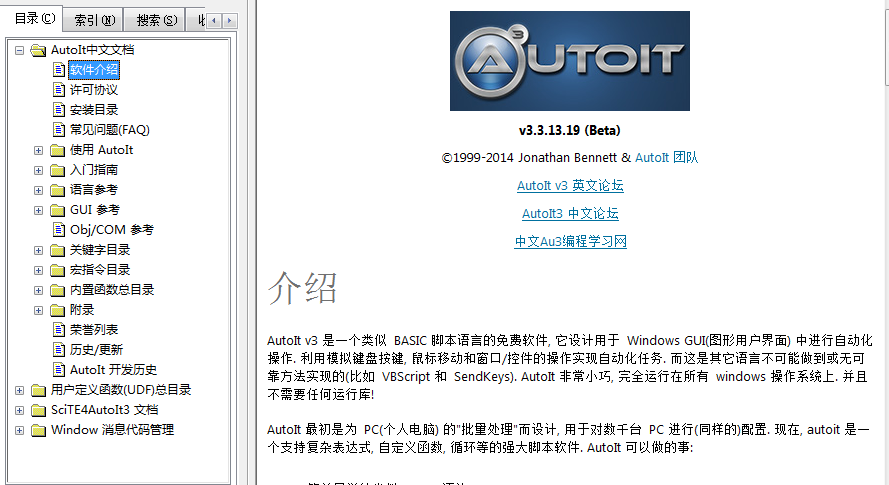Select the Obj/COM 参考 topic text
This screenshot has height=485, width=889.
[x=112, y=229]
